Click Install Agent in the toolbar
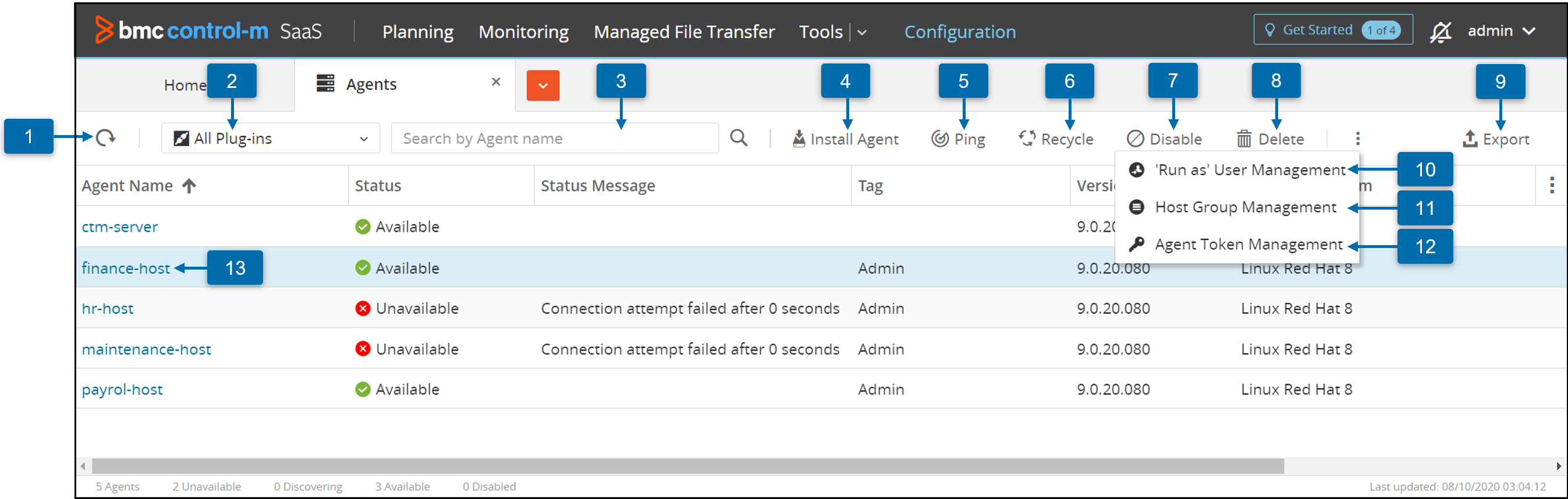 [x=845, y=139]
